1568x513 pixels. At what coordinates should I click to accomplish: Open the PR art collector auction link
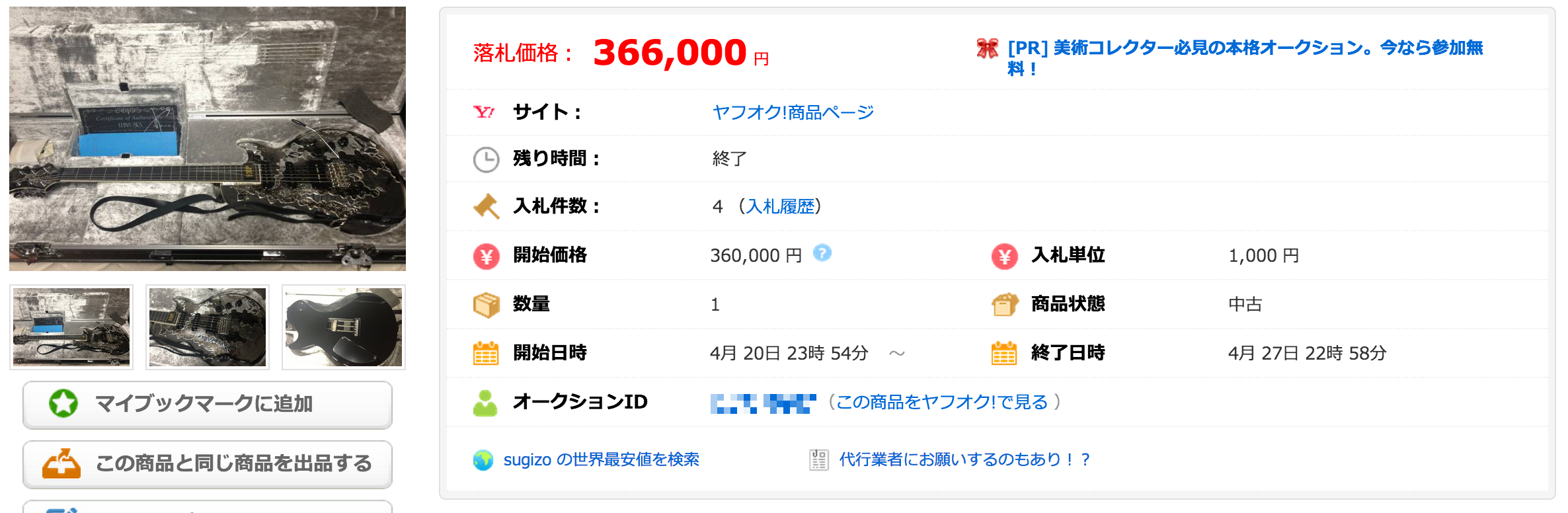[x=1245, y=48]
